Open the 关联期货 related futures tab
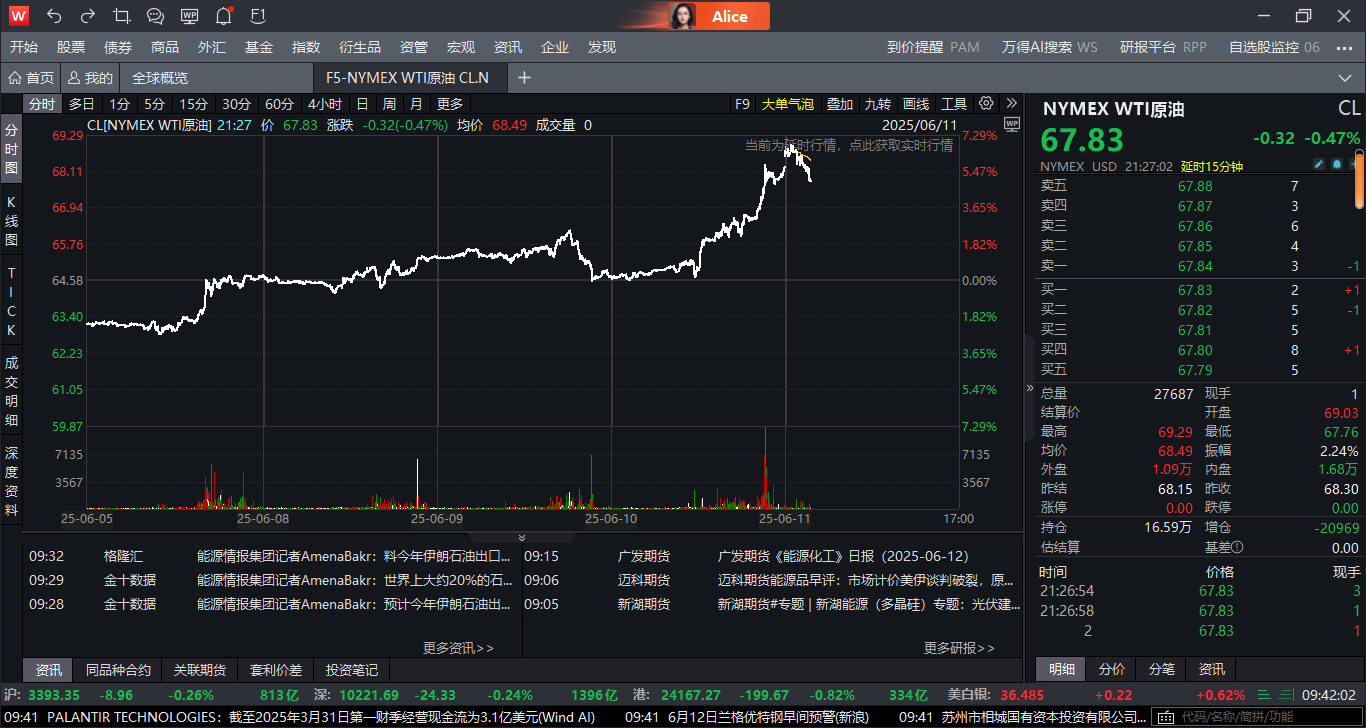The image size is (1366, 728). (x=200, y=669)
